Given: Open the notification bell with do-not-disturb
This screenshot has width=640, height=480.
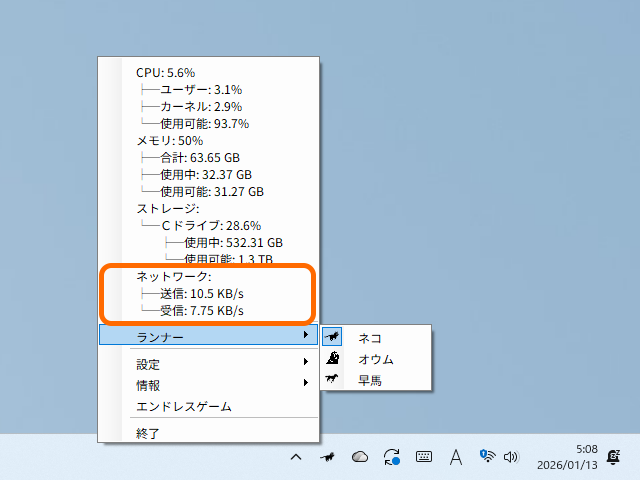Looking at the screenshot, I should point(613,457).
